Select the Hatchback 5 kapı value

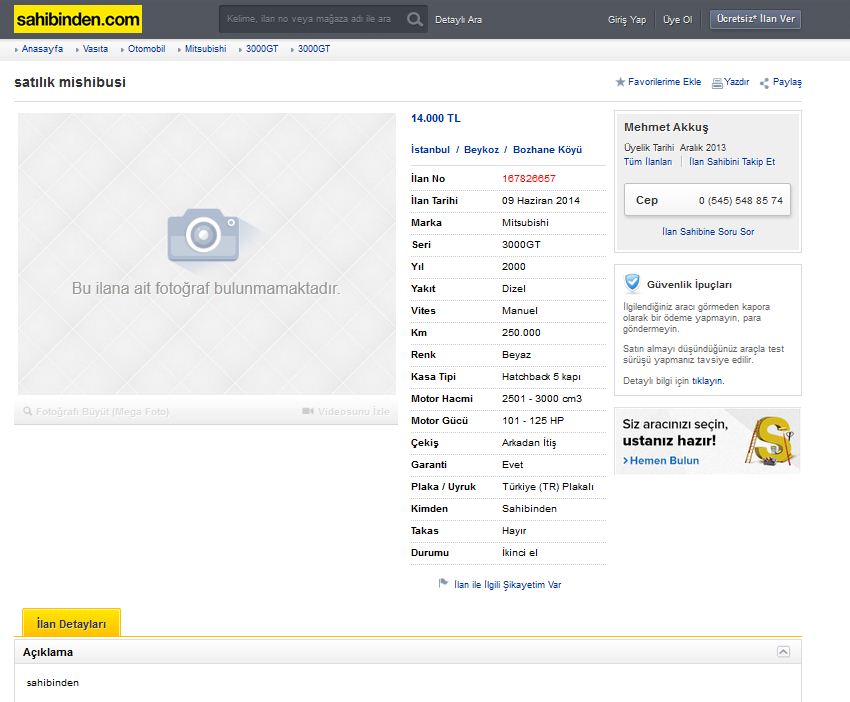pyautogui.click(x=541, y=377)
